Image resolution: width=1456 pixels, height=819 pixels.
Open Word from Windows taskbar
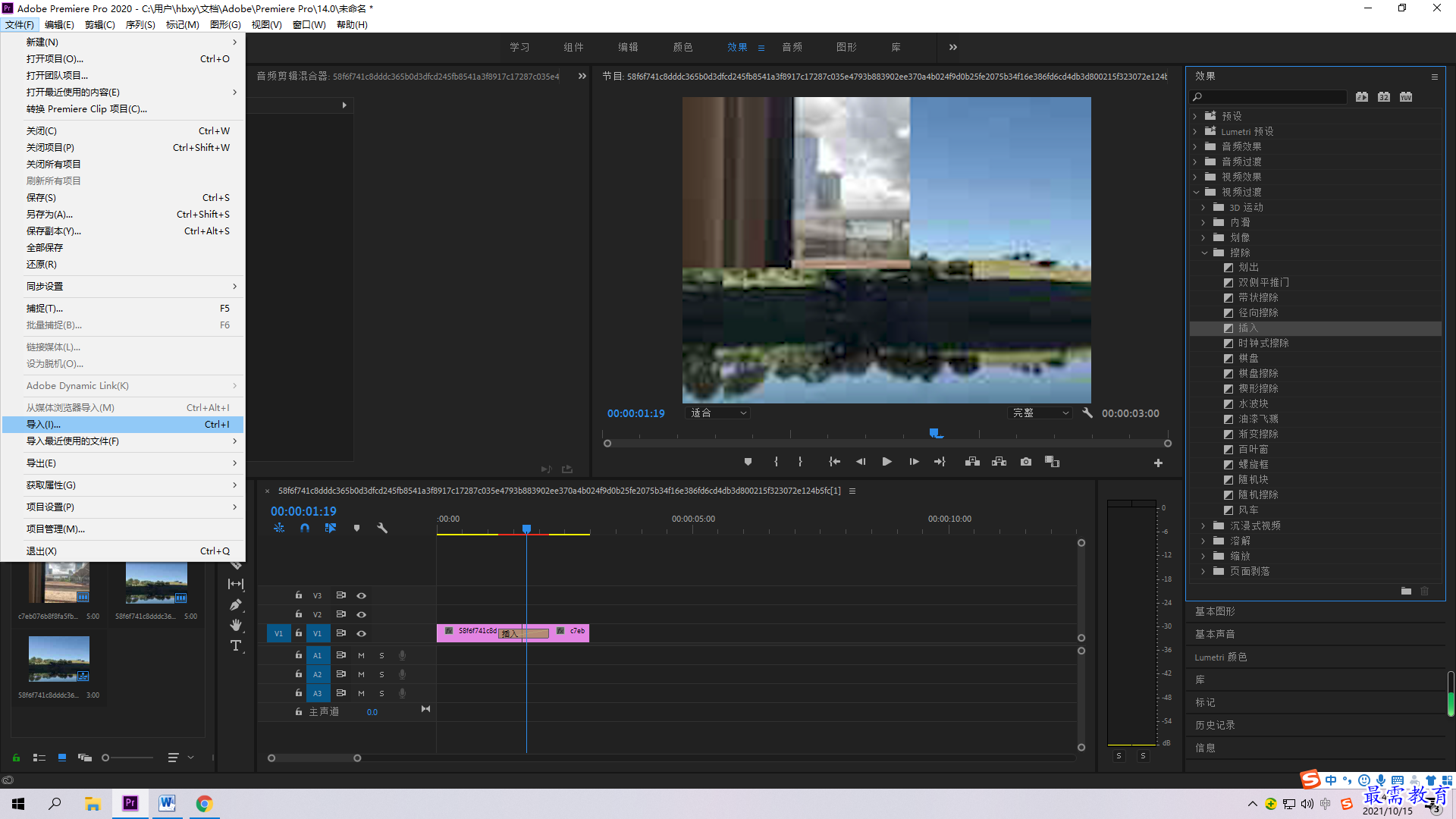(167, 804)
